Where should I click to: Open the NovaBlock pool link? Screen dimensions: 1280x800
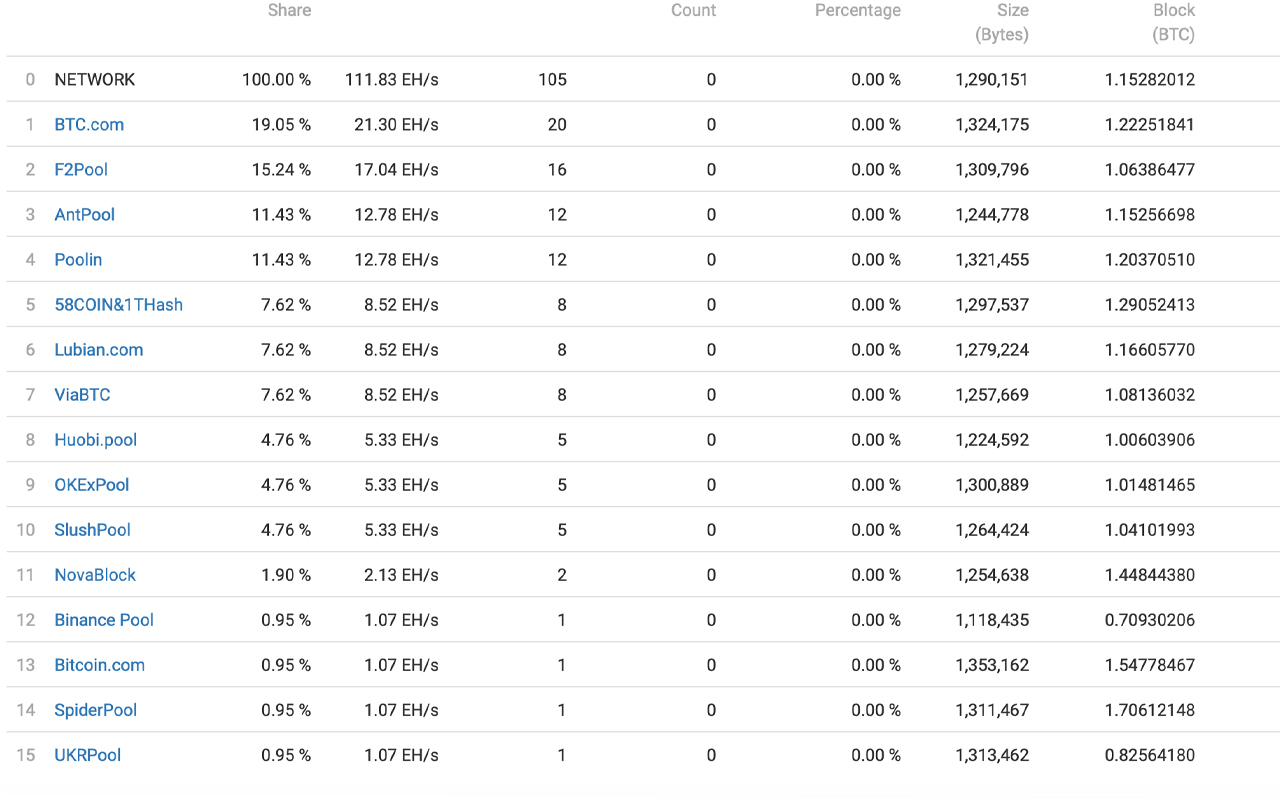tap(95, 574)
